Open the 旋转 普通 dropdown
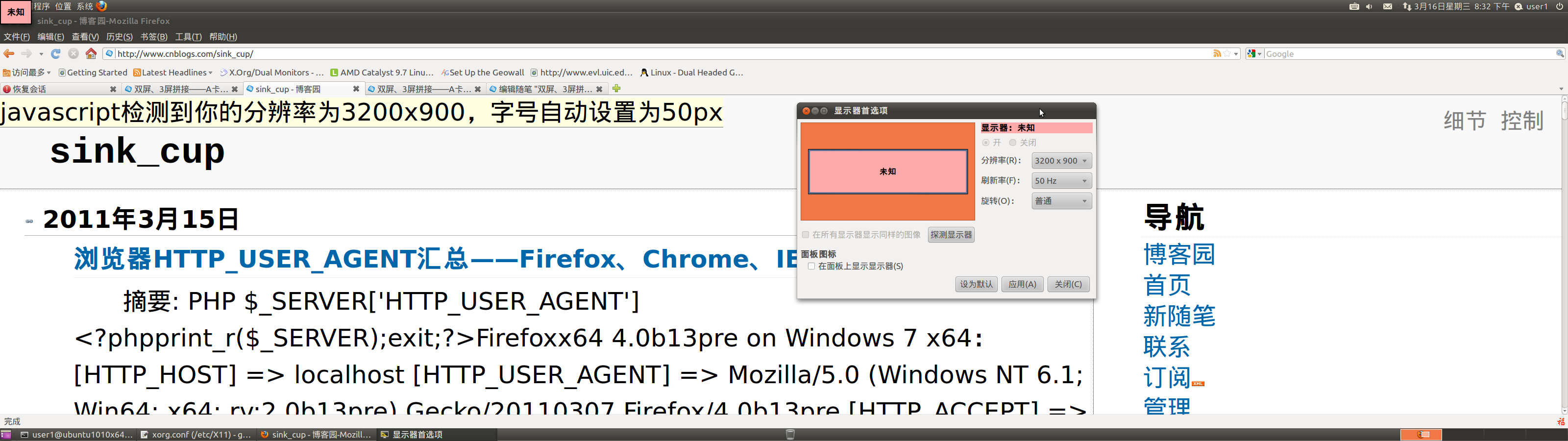The image size is (1568, 441). click(1061, 201)
